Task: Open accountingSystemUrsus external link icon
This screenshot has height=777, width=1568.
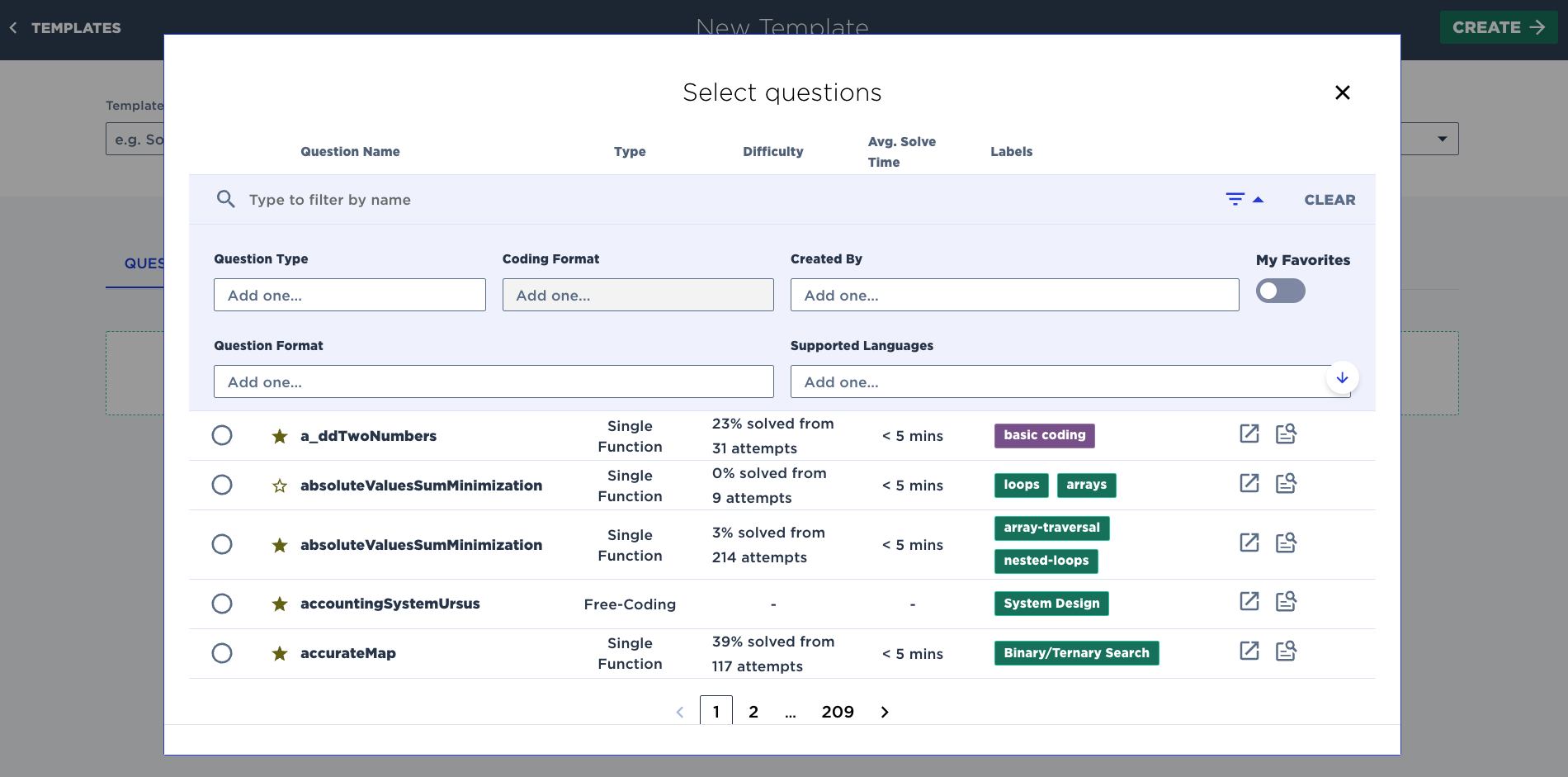Action: (1249, 602)
